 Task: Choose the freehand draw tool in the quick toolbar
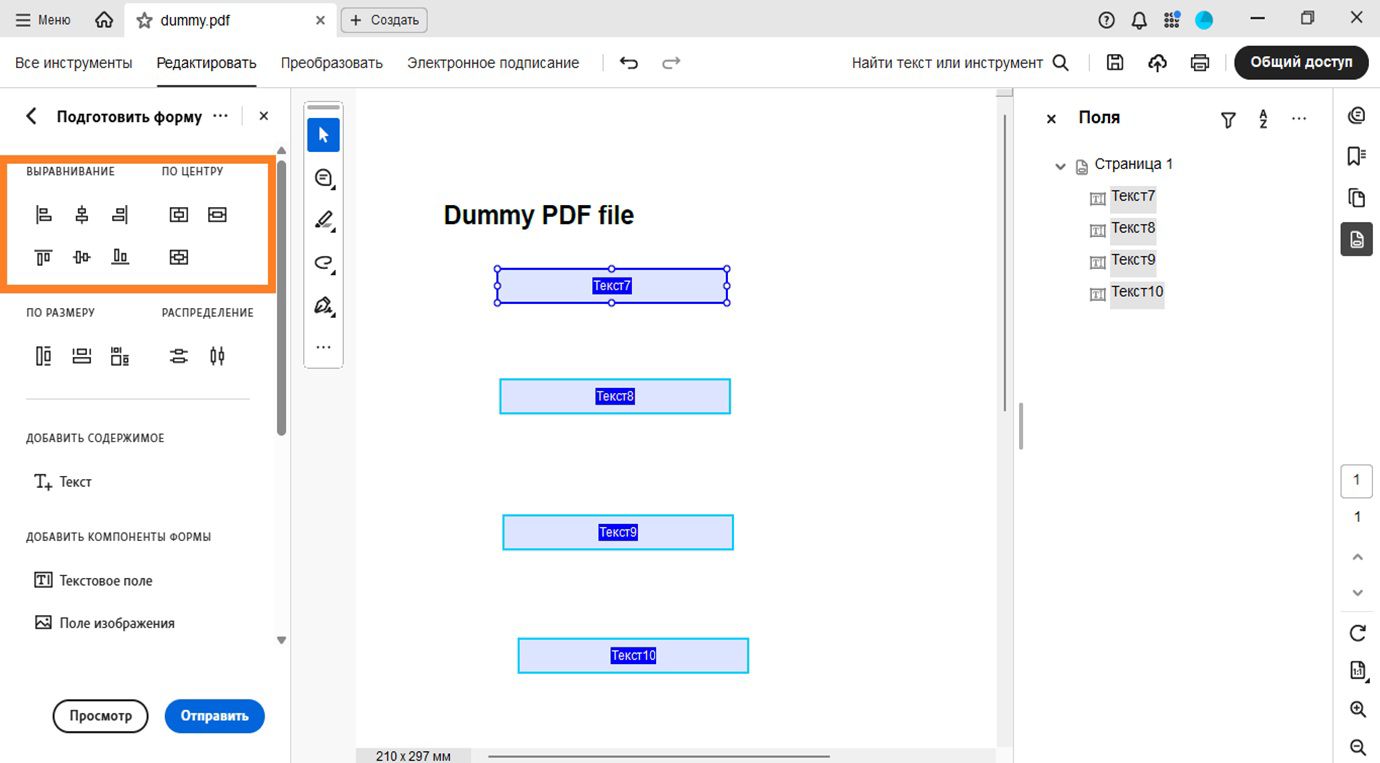323,263
